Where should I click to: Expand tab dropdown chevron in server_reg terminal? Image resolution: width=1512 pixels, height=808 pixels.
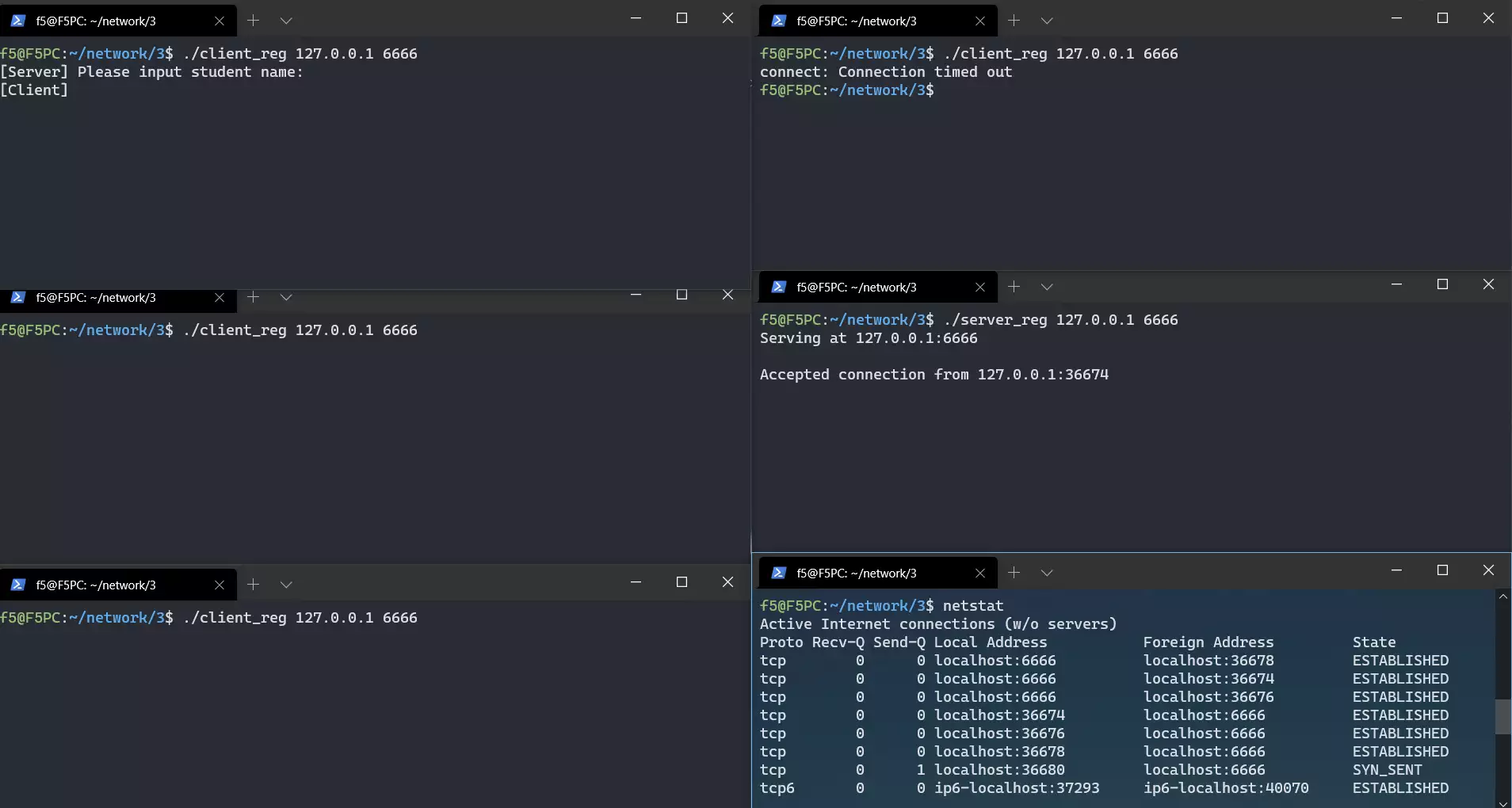(x=1047, y=287)
